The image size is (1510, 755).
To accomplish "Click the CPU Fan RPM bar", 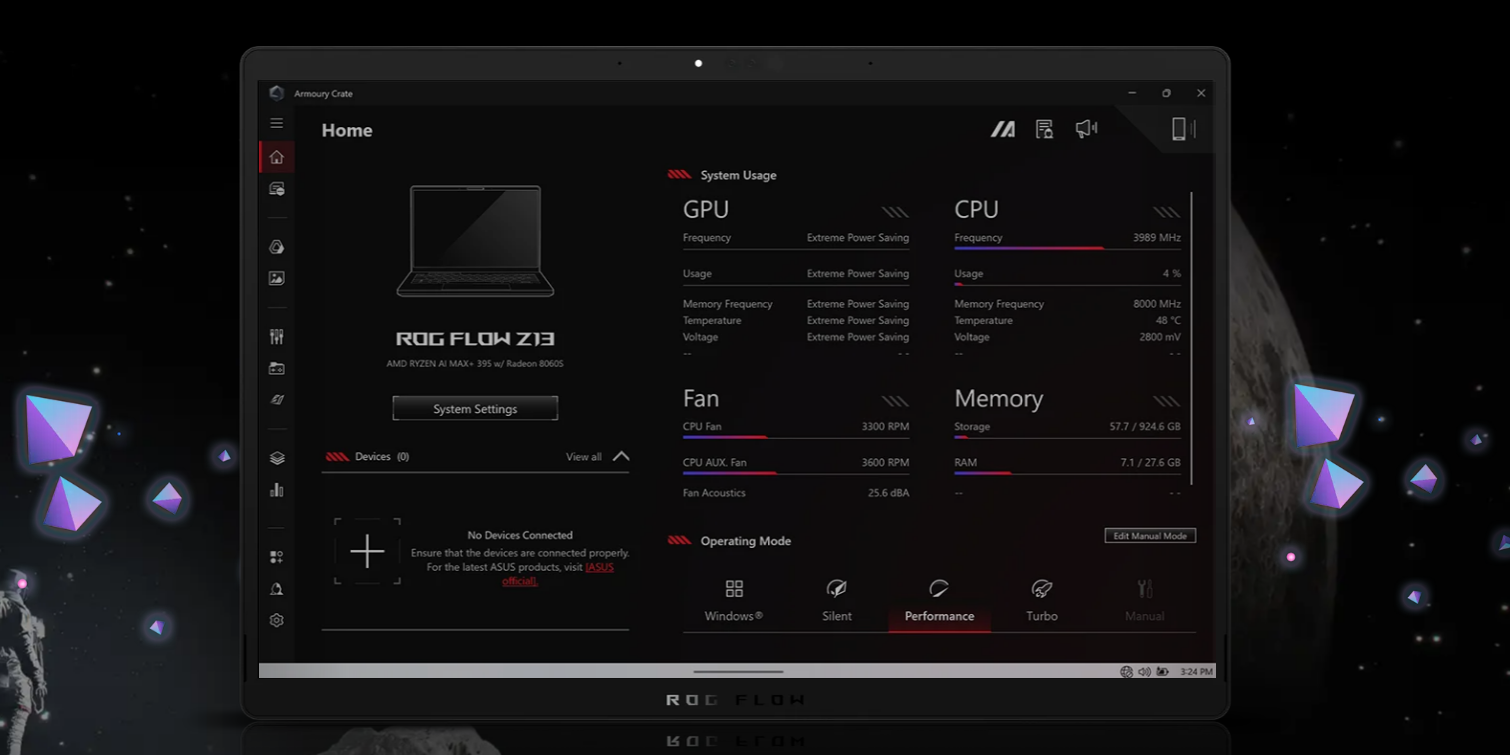I will tap(796, 437).
